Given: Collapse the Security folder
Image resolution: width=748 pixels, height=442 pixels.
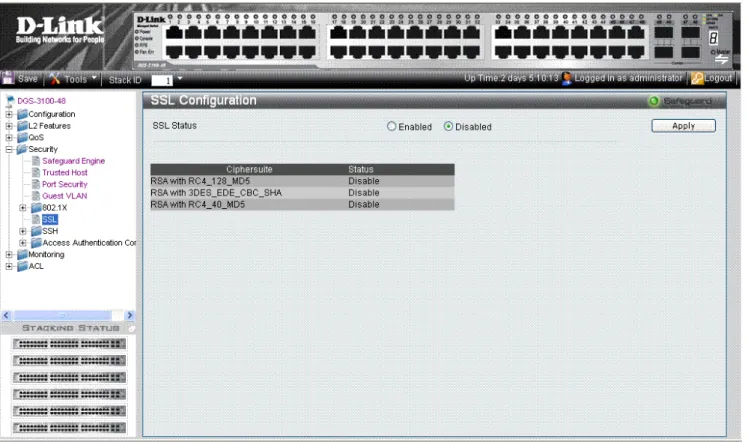Looking at the screenshot, I should (x=9, y=149).
